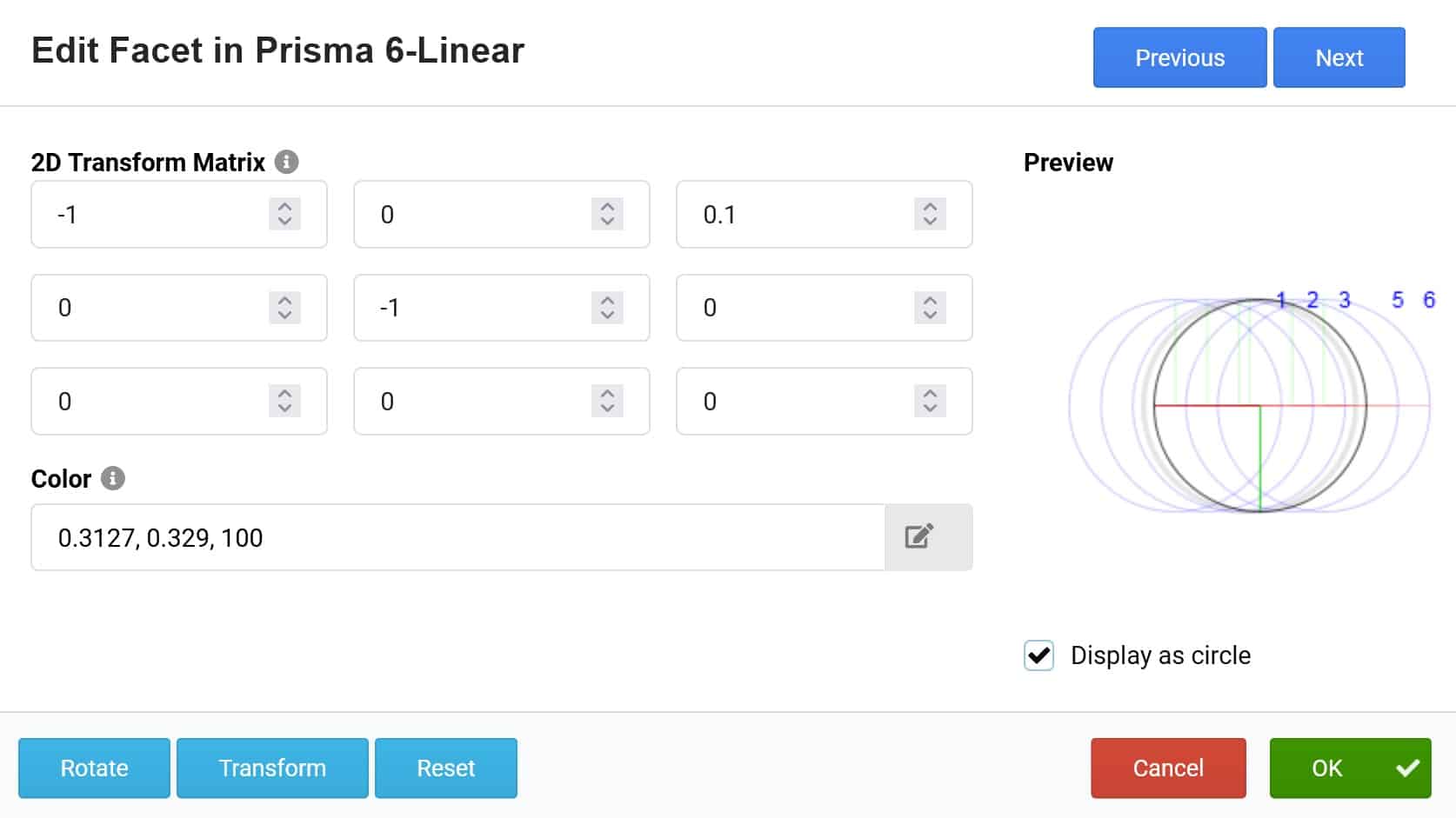This screenshot has width=1456, height=818.
Task: Select facet label 5 in the preview
Action: coord(1397,300)
